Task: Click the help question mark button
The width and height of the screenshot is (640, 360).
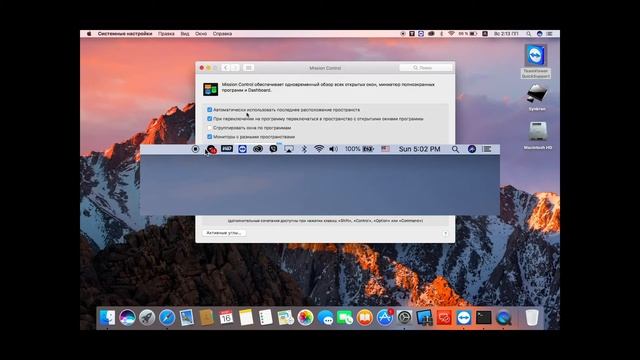Action: [445, 233]
